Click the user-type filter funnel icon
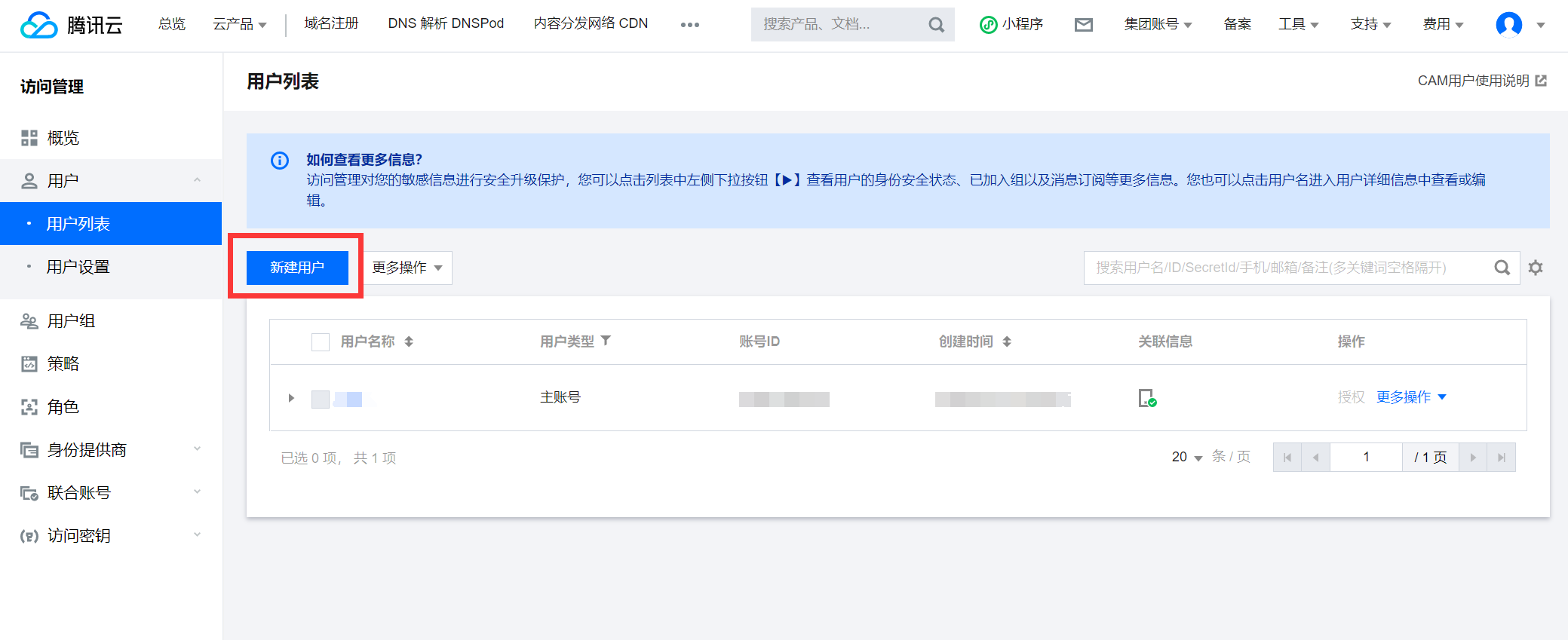1568x640 pixels. [606, 341]
